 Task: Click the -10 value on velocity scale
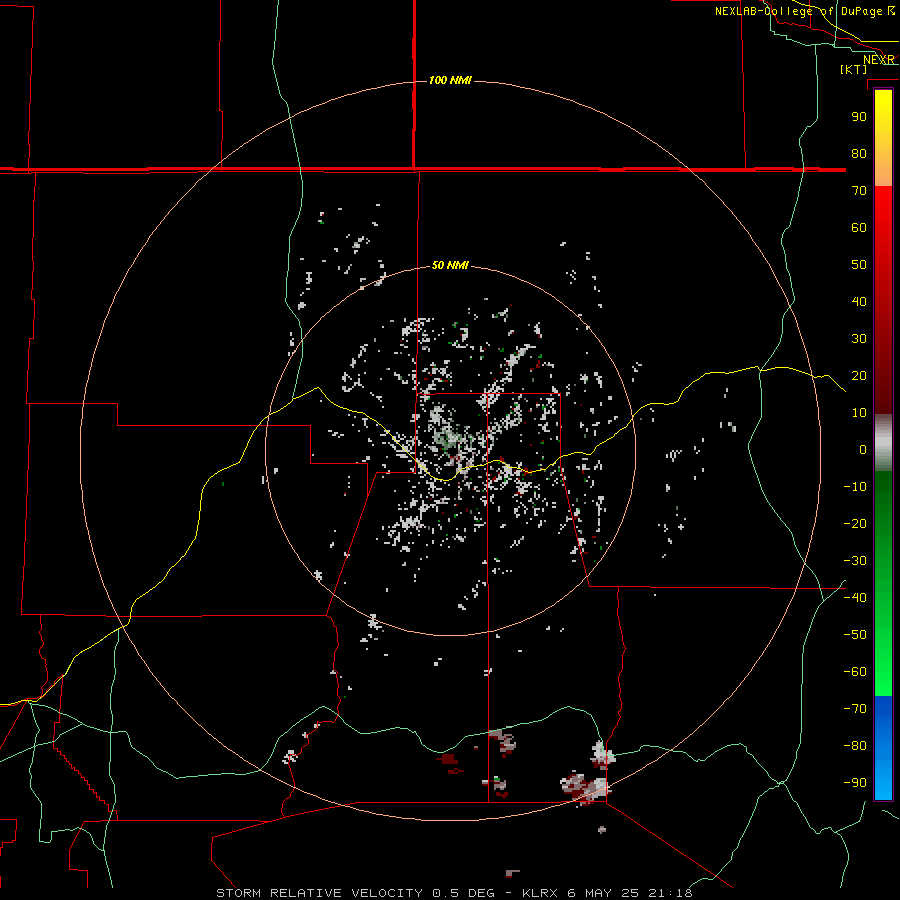[x=855, y=487]
